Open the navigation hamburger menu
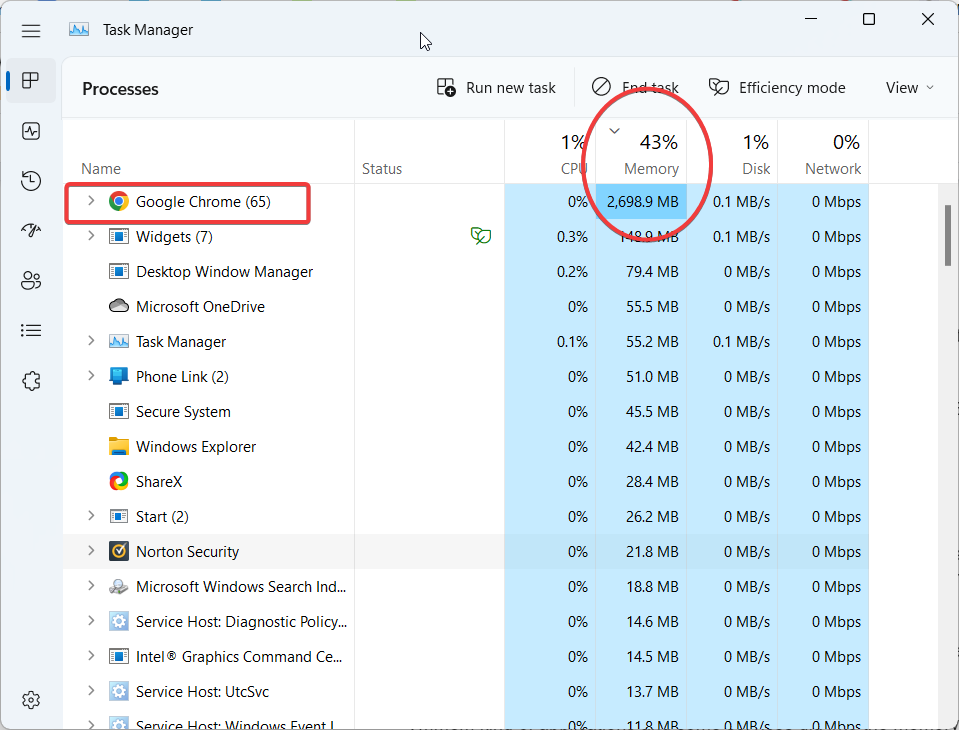Screen dimensions: 959x730 point(31,31)
